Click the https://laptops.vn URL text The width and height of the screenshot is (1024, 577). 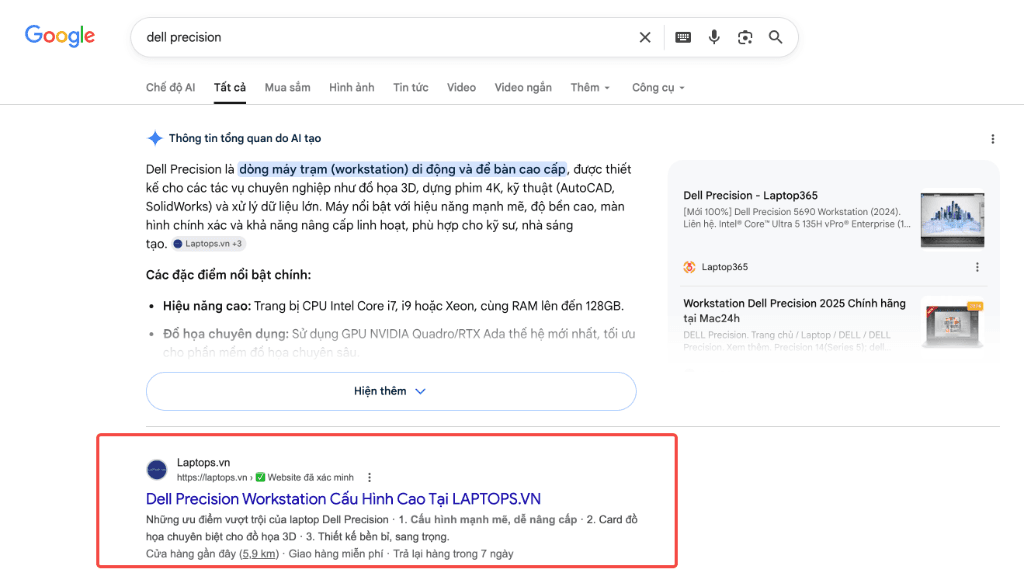point(212,477)
